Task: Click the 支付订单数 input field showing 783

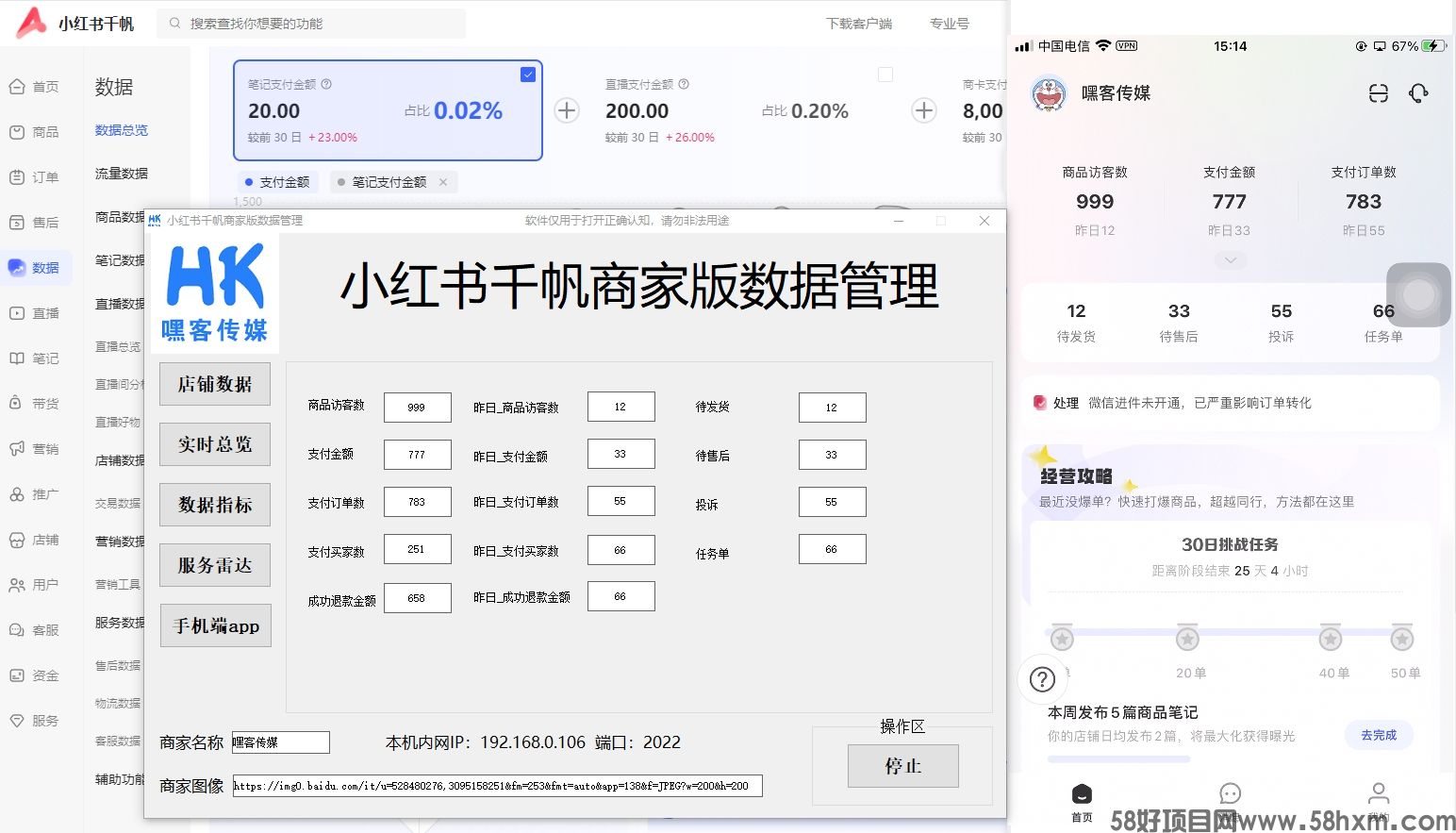Action: pyautogui.click(x=418, y=502)
